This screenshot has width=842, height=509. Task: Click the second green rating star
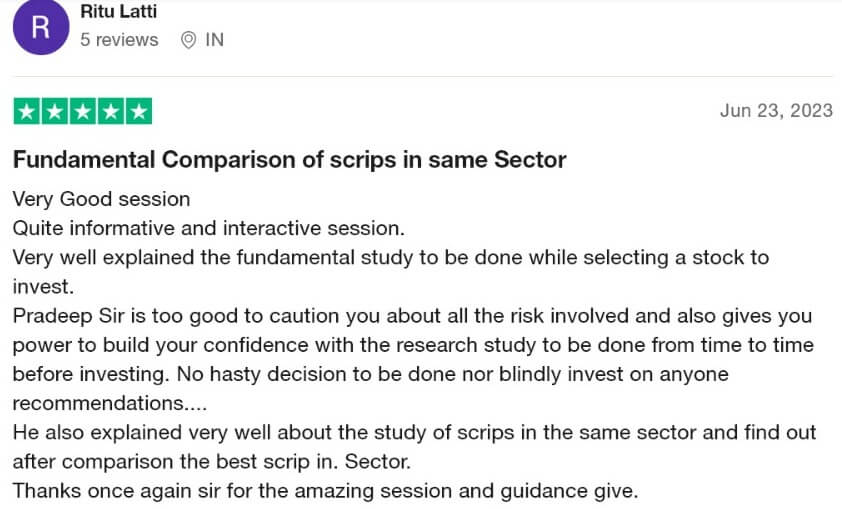(54, 112)
